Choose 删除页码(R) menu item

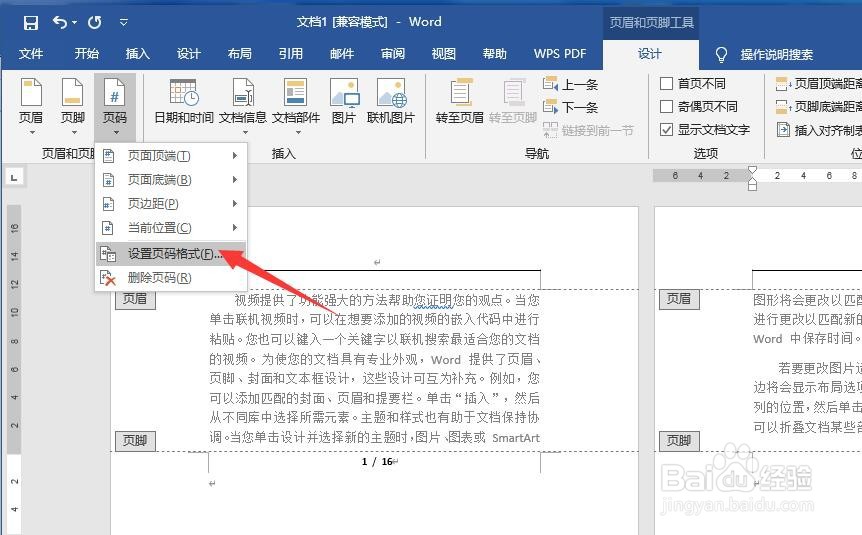point(171,278)
